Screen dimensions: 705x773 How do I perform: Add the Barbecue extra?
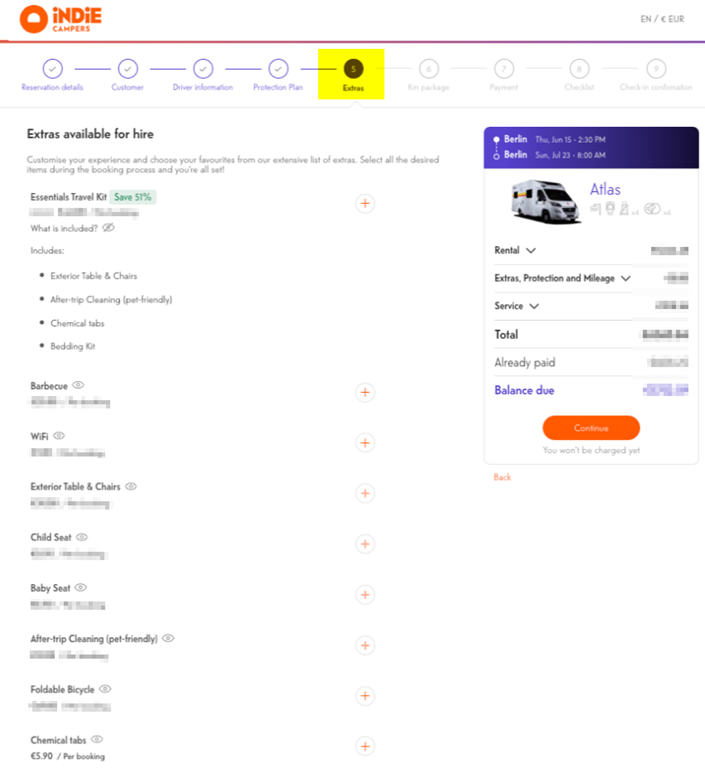[365, 392]
